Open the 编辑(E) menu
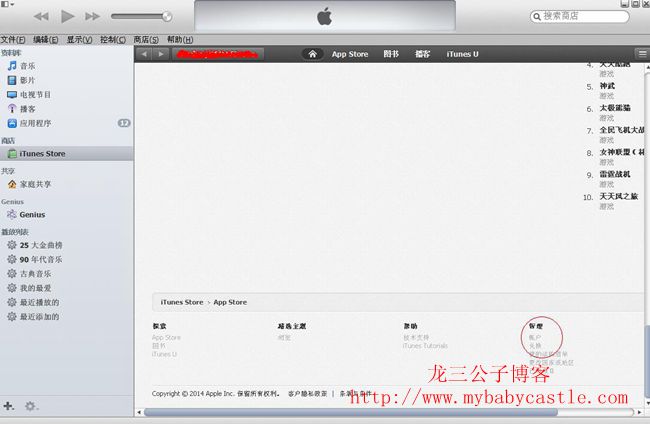 46,40
